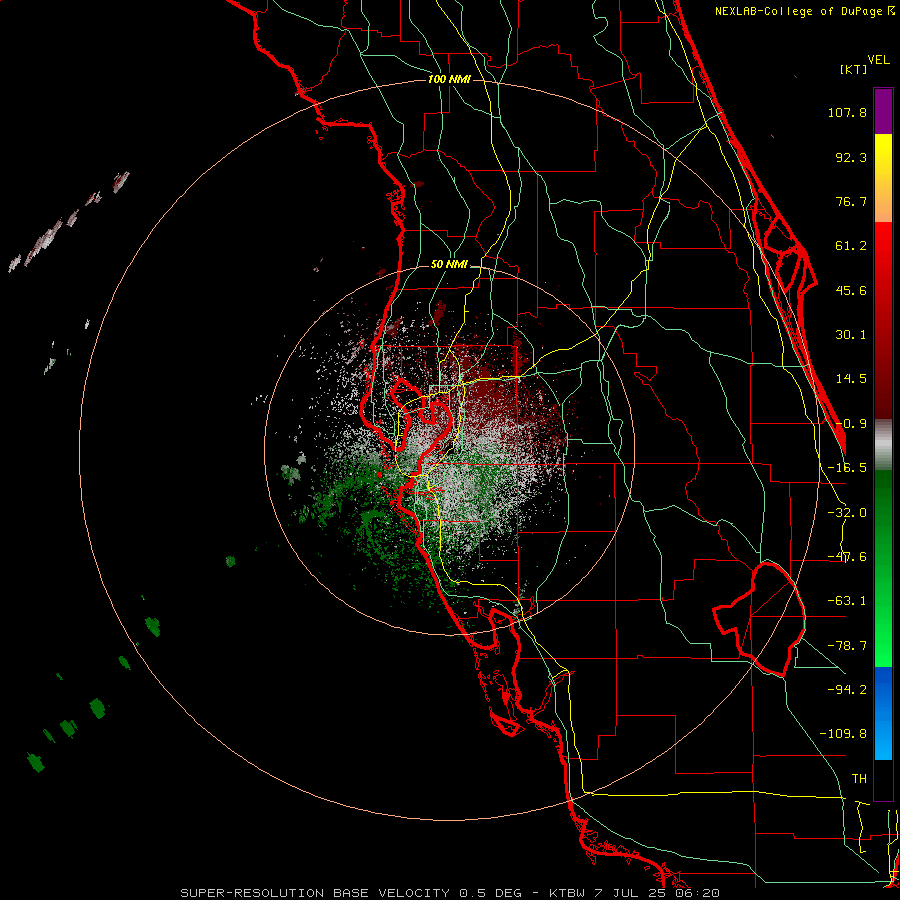The width and height of the screenshot is (900, 900).
Task: Select the 45.6 velocity scale value
Action: click(851, 290)
